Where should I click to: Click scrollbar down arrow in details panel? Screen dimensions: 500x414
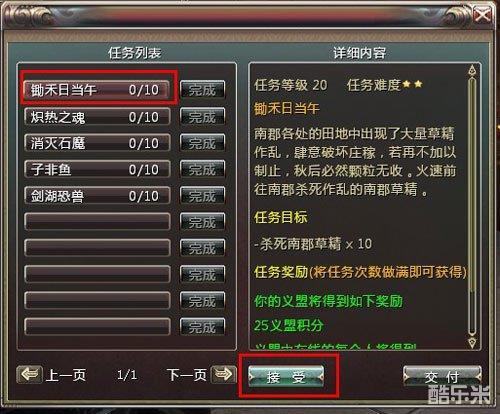coord(472,342)
